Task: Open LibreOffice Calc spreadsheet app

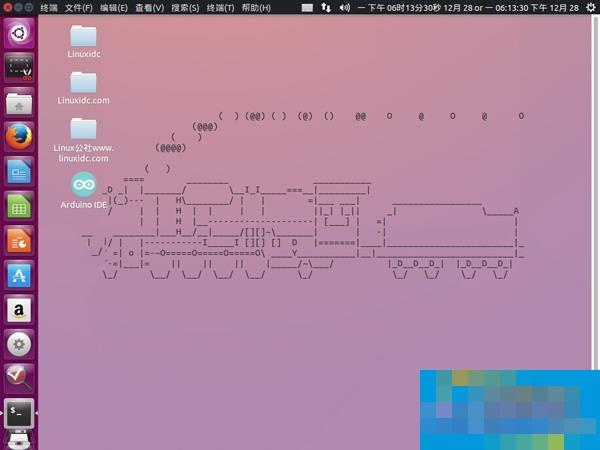Action: pos(19,206)
